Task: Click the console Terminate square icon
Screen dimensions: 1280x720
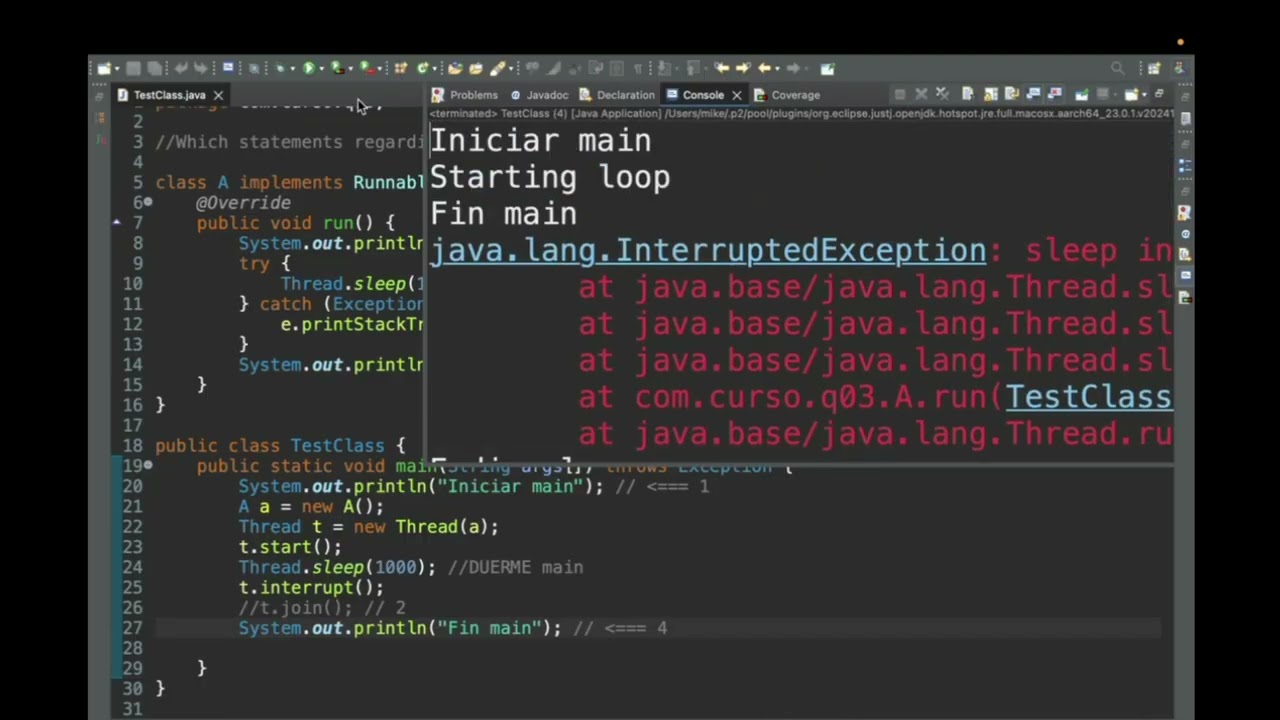Action: coord(900,95)
